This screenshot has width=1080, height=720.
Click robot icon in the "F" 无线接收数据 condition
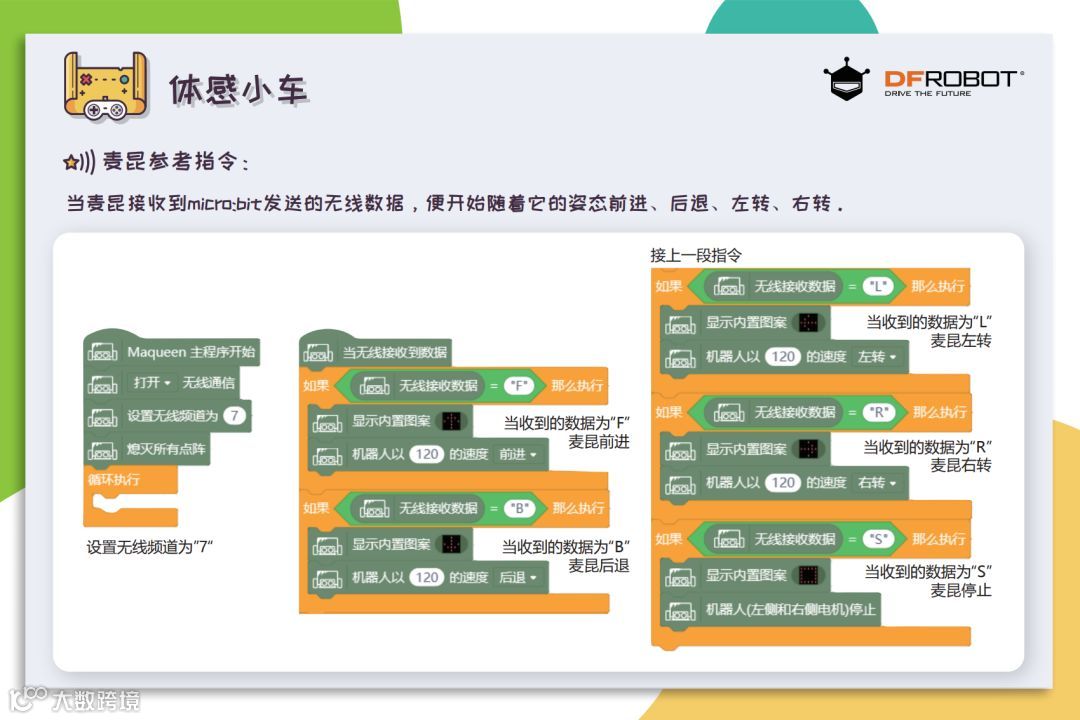click(374, 387)
